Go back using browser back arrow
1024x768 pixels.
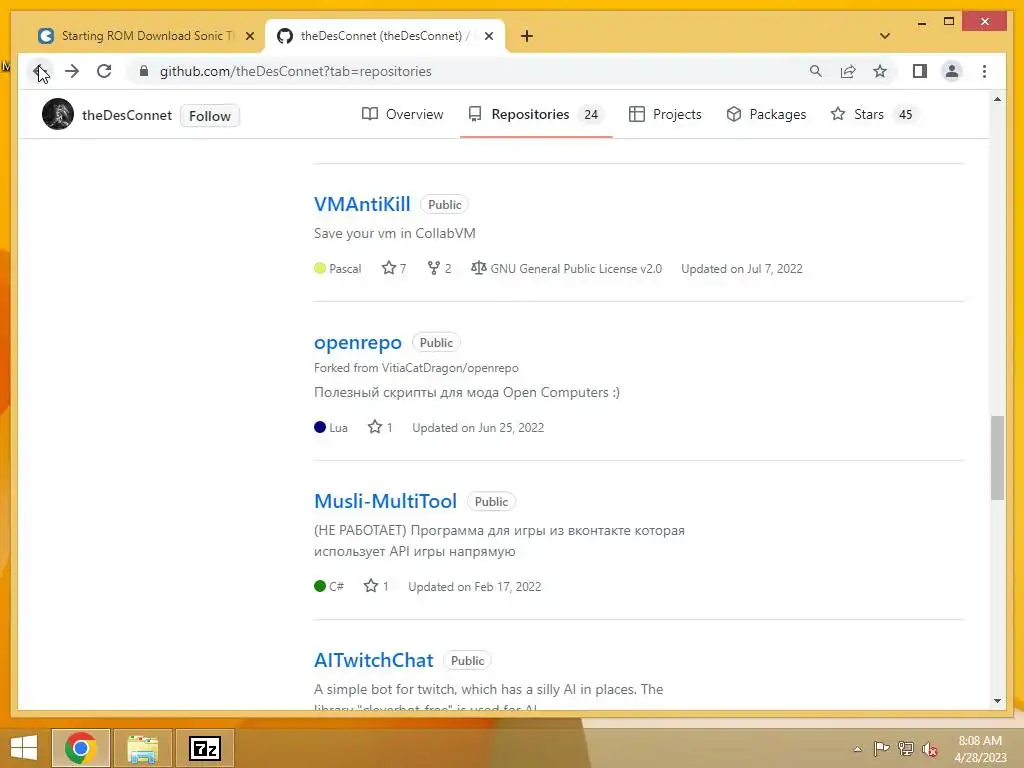(x=40, y=71)
